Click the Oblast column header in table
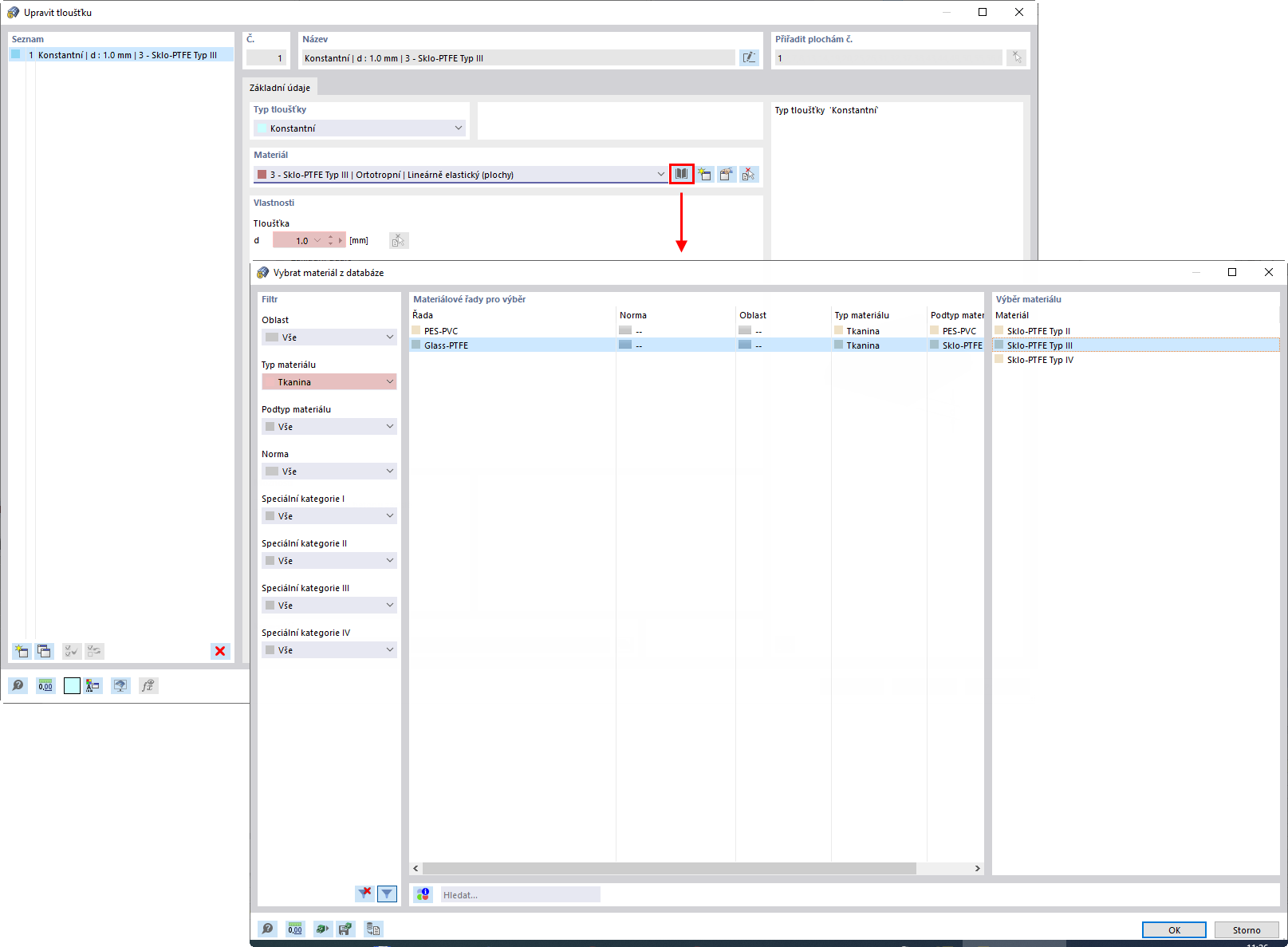 (x=783, y=315)
